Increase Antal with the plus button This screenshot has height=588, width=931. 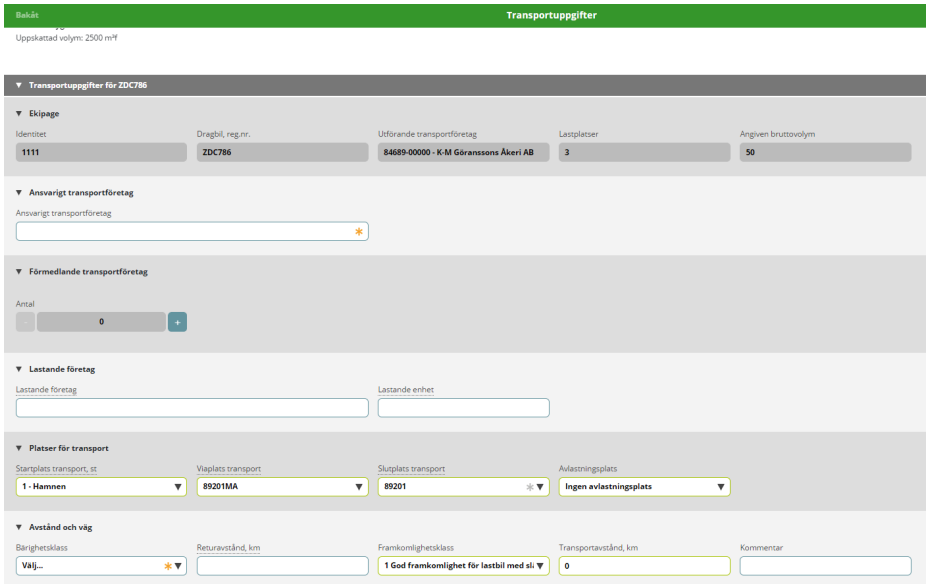177,322
